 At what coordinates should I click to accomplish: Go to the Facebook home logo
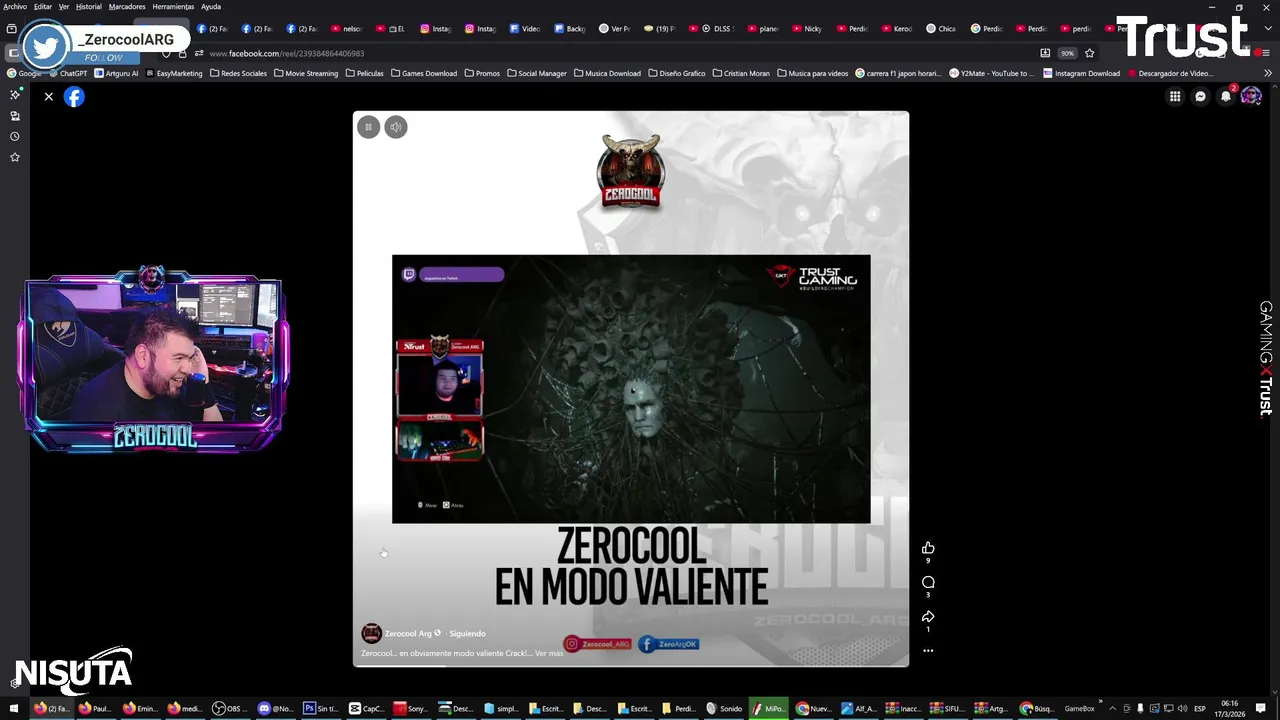[x=74, y=97]
